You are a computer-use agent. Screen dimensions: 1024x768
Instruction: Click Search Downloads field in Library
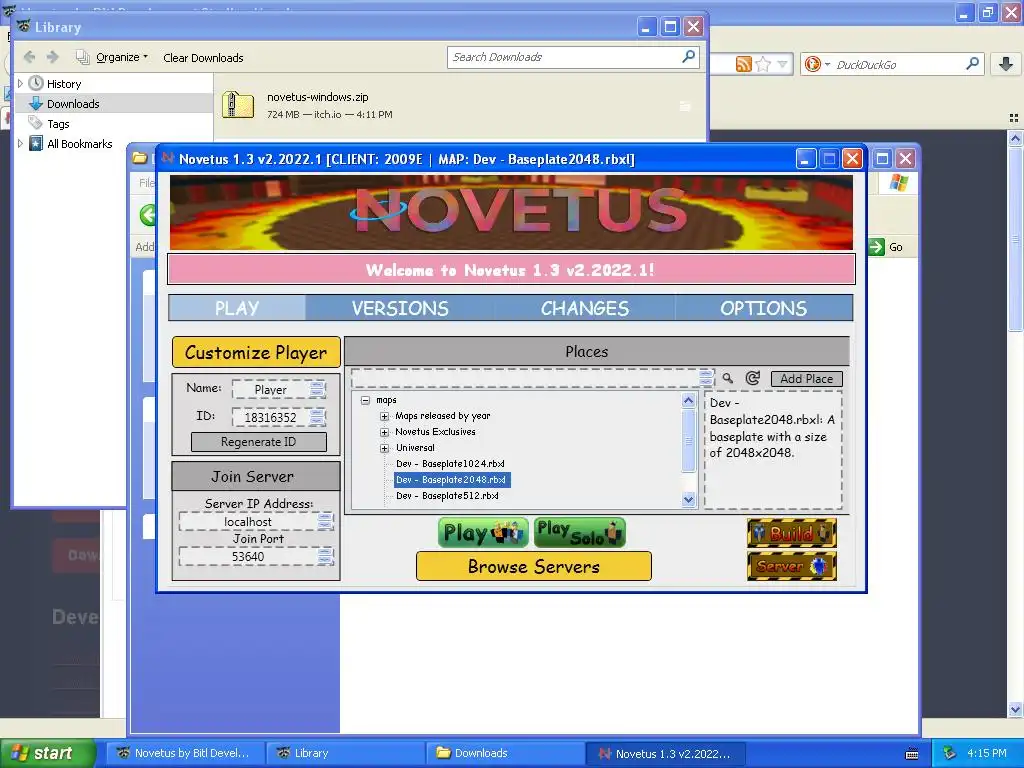point(563,57)
